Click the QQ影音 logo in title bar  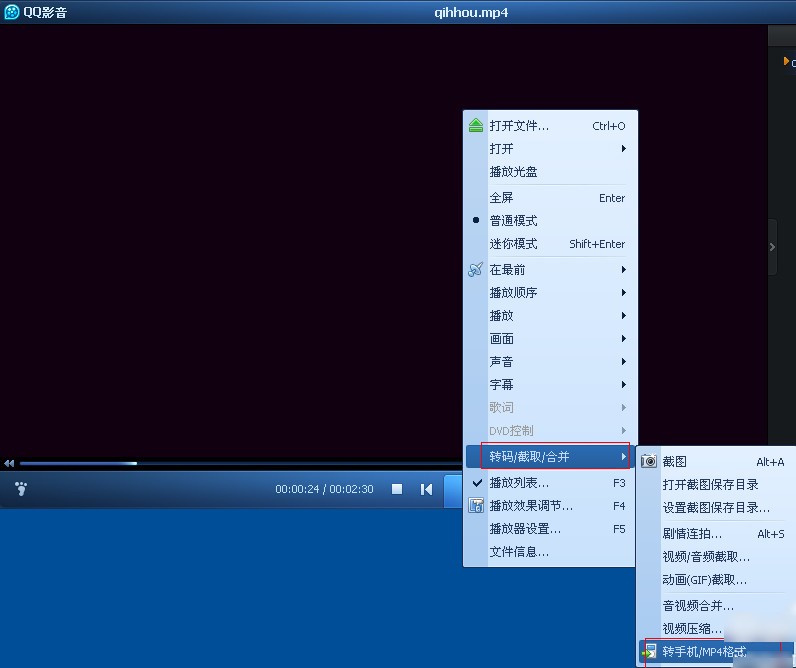[12, 12]
